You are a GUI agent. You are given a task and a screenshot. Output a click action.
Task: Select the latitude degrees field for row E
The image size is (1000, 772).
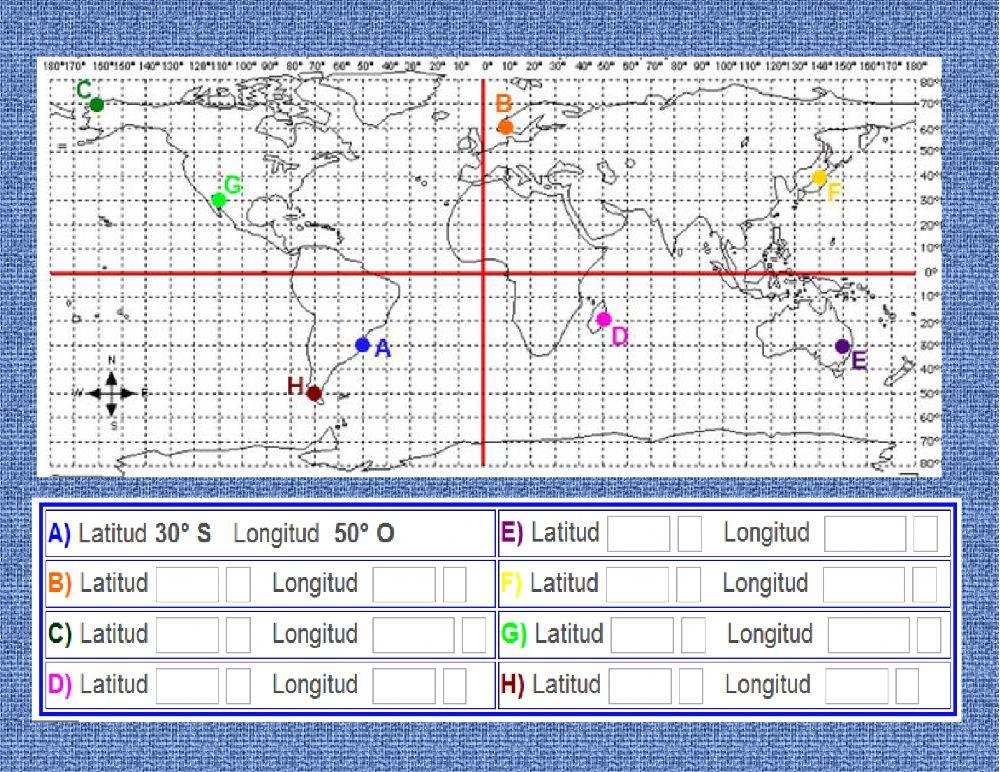point(638,534)
